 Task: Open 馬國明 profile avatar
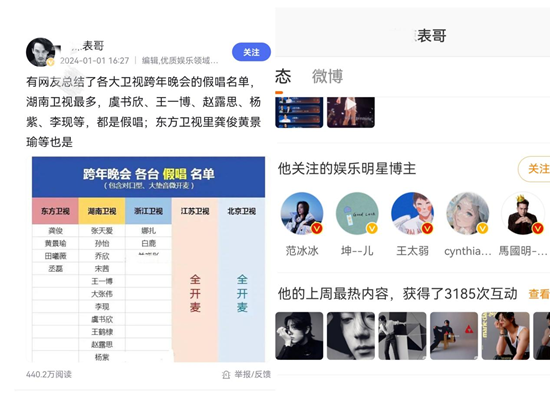(x=523, y=213)
